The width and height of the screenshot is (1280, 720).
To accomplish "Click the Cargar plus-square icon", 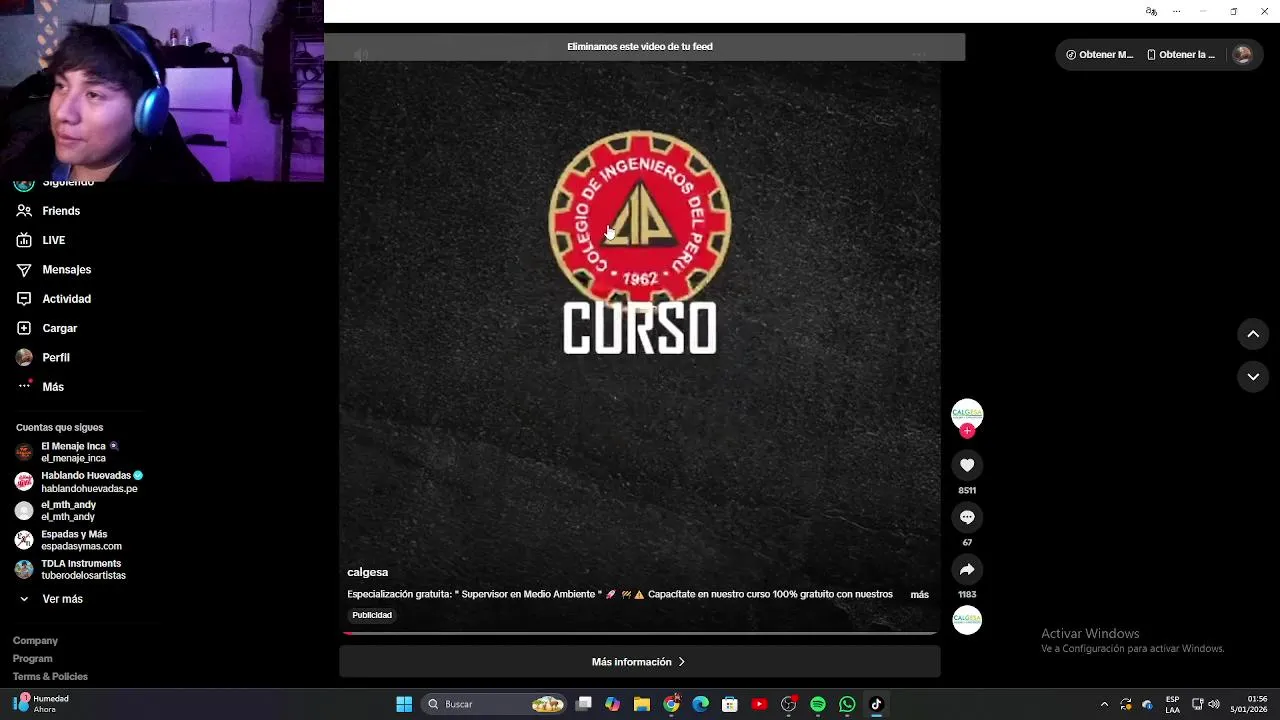I will 24,328.
